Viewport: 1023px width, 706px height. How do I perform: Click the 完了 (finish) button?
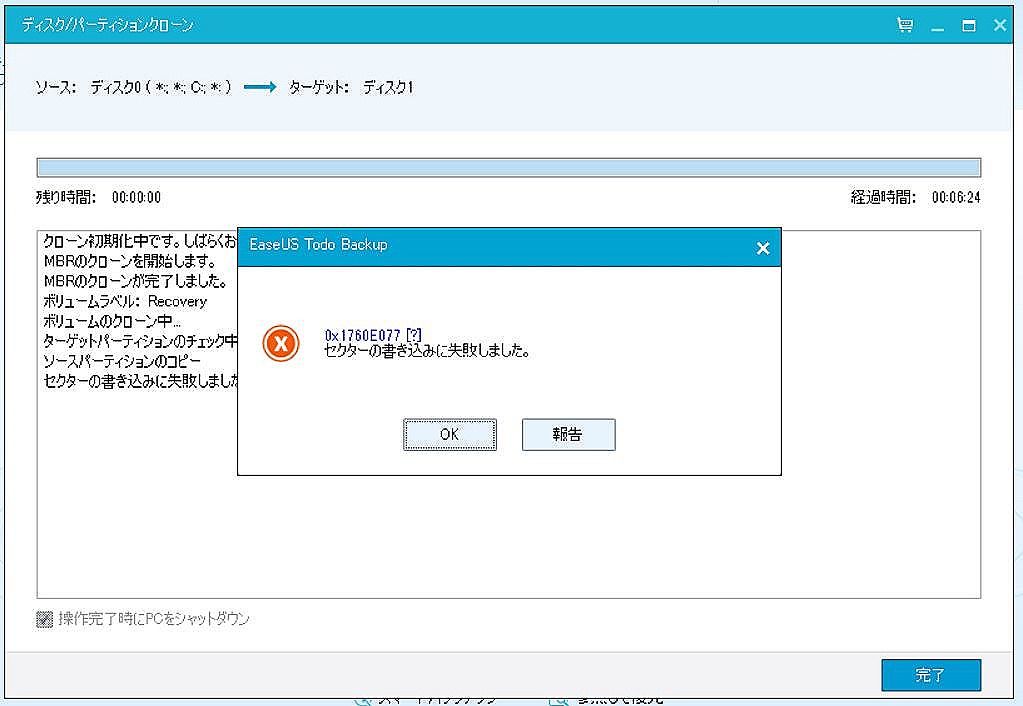(931, 675)
